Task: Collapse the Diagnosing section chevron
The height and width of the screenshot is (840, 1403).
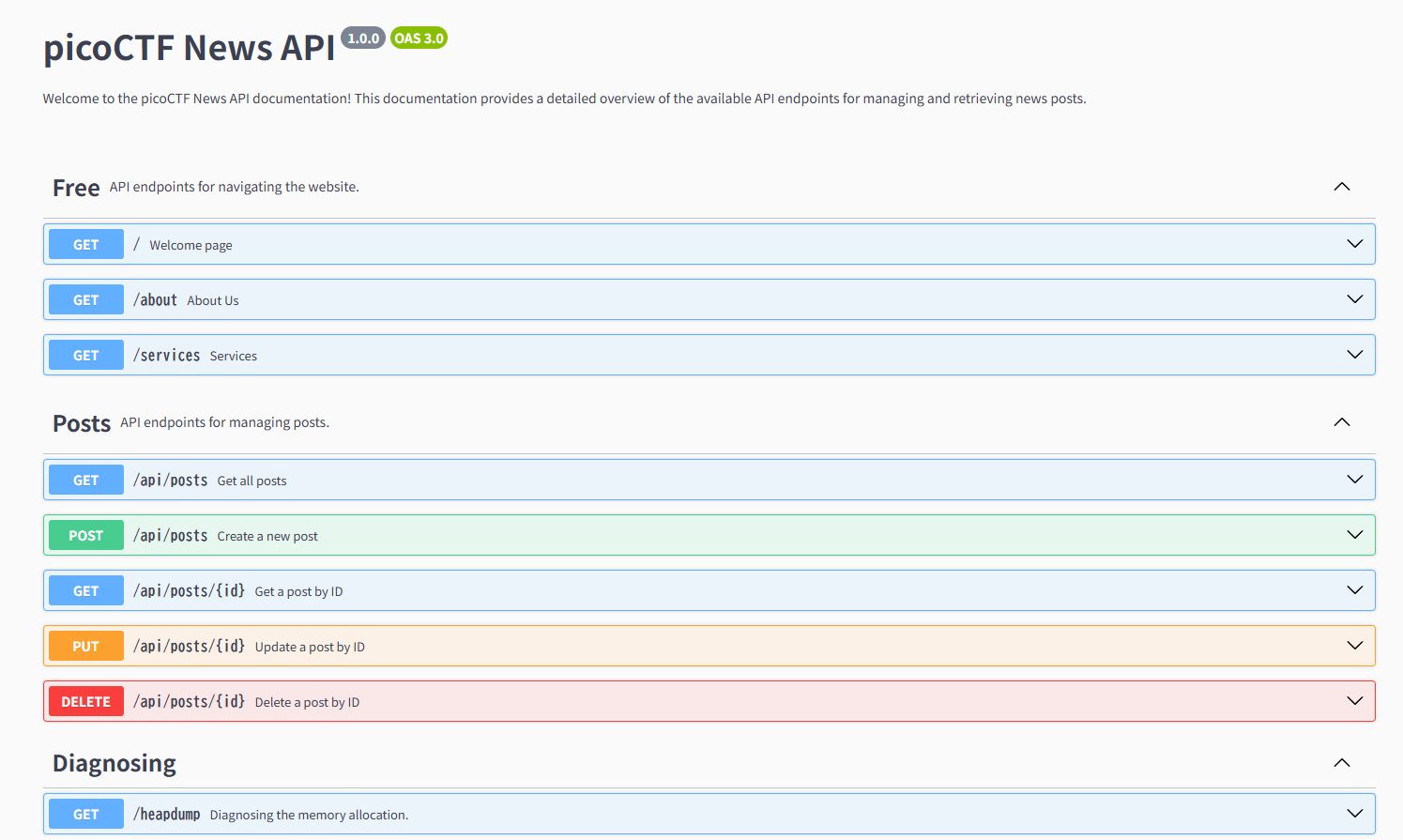Action: [1342, 763]
